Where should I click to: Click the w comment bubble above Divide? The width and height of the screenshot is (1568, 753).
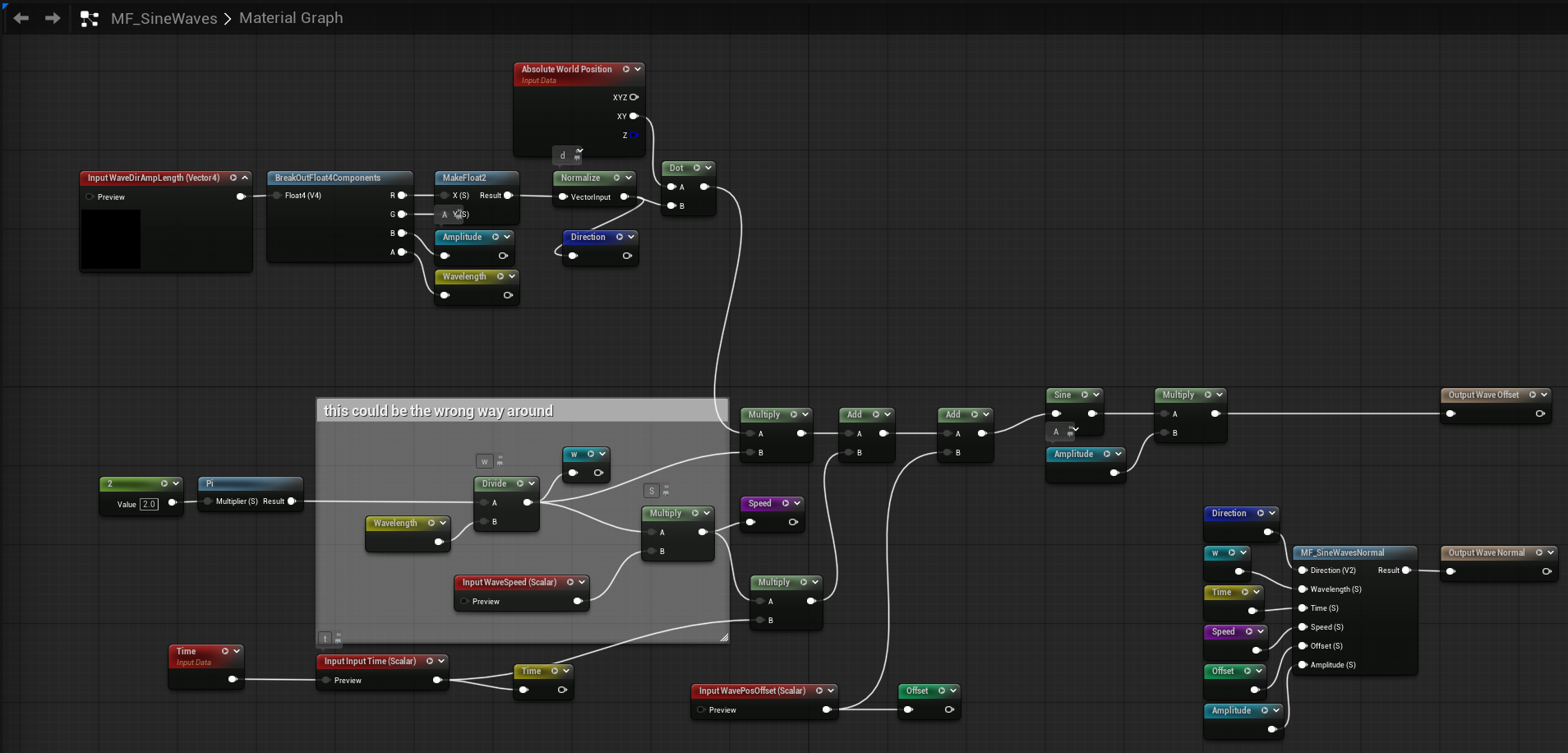(x=485, y=461)
